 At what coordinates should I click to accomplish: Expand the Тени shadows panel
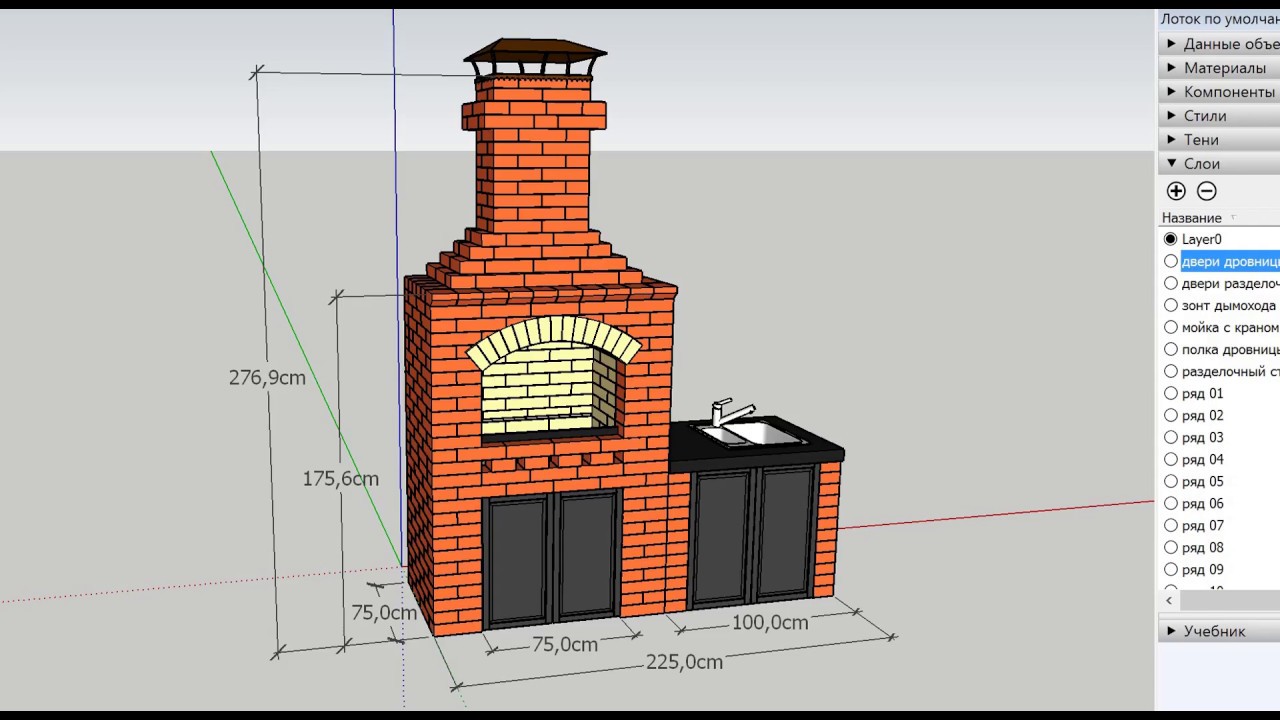[x=1200, y=140]
